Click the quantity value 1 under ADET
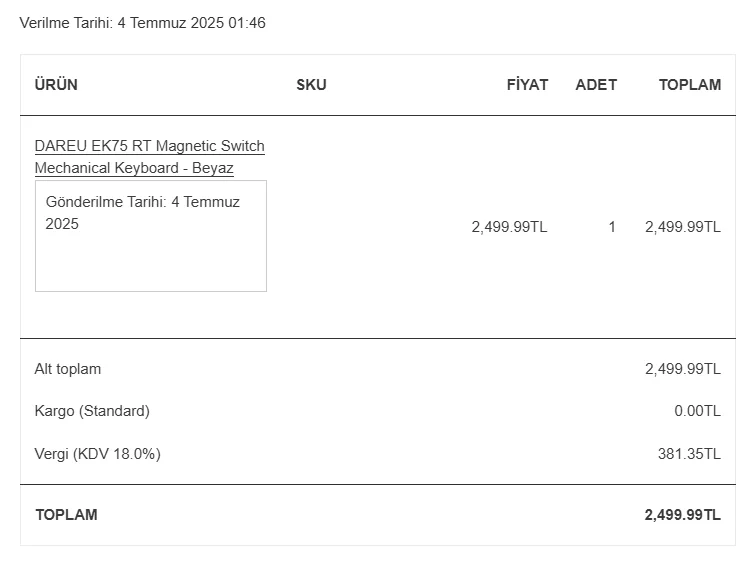Viewport: 743px width, 563px height. (612, 227)
